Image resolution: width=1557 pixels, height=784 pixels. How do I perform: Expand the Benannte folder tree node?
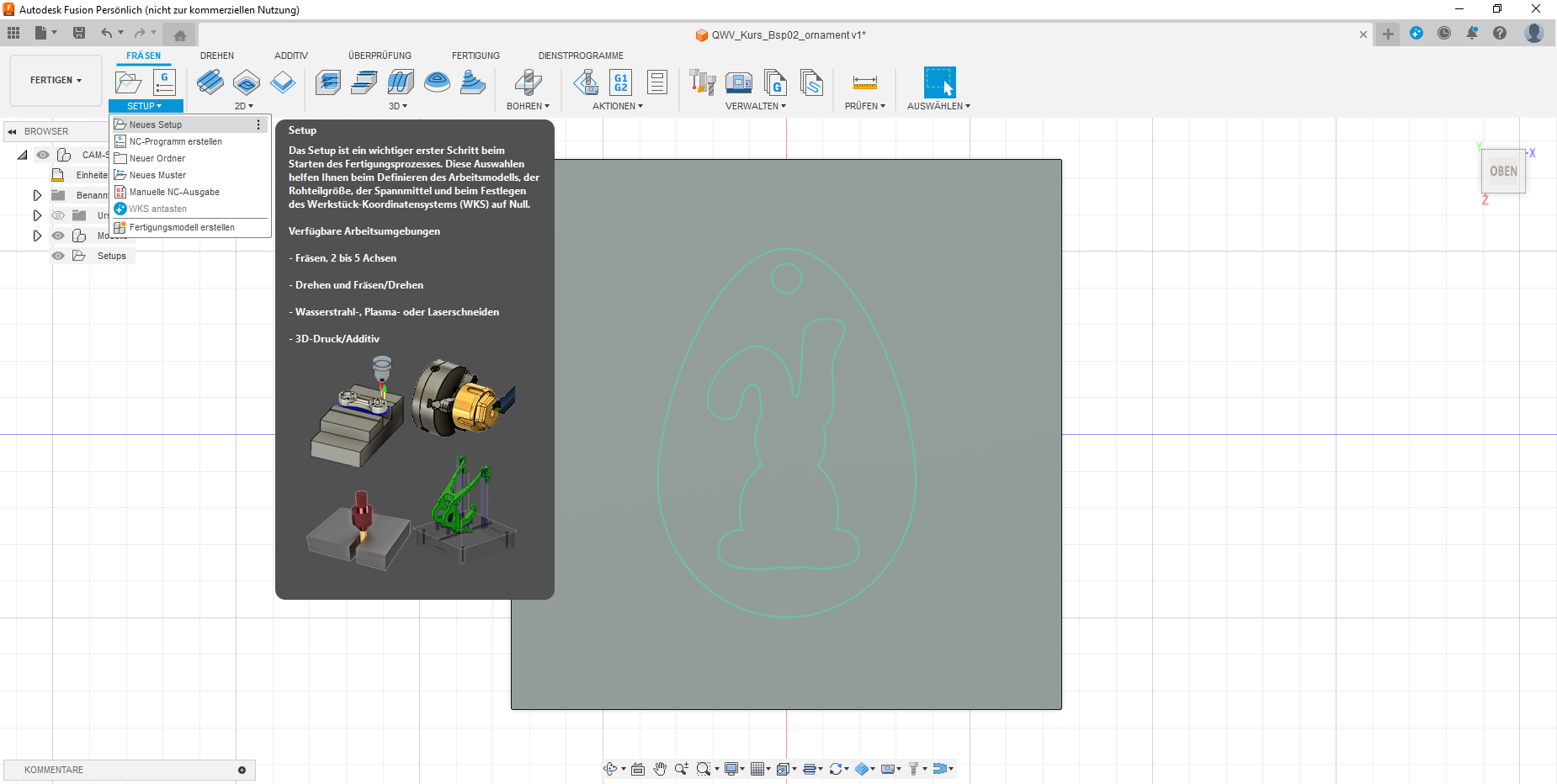tap(37, 195)
